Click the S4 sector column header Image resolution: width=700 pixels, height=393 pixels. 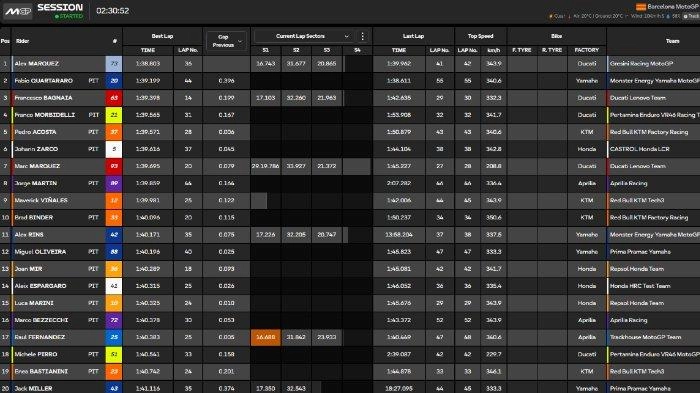click(x=357, y=50)
